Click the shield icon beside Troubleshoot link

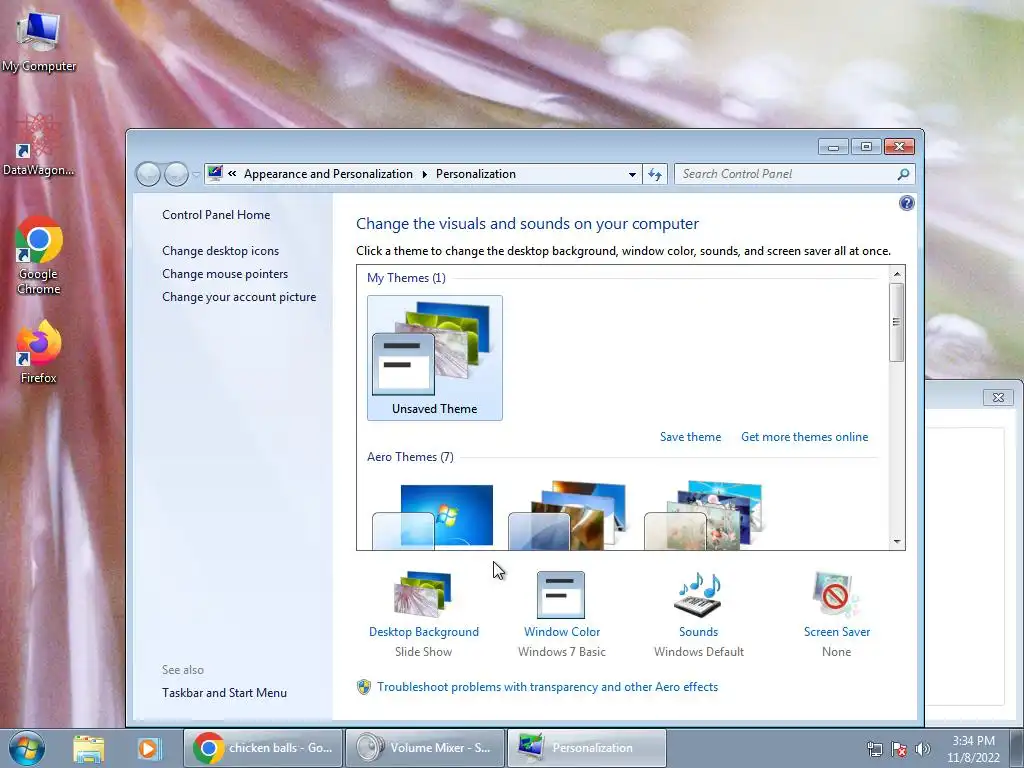364,687
